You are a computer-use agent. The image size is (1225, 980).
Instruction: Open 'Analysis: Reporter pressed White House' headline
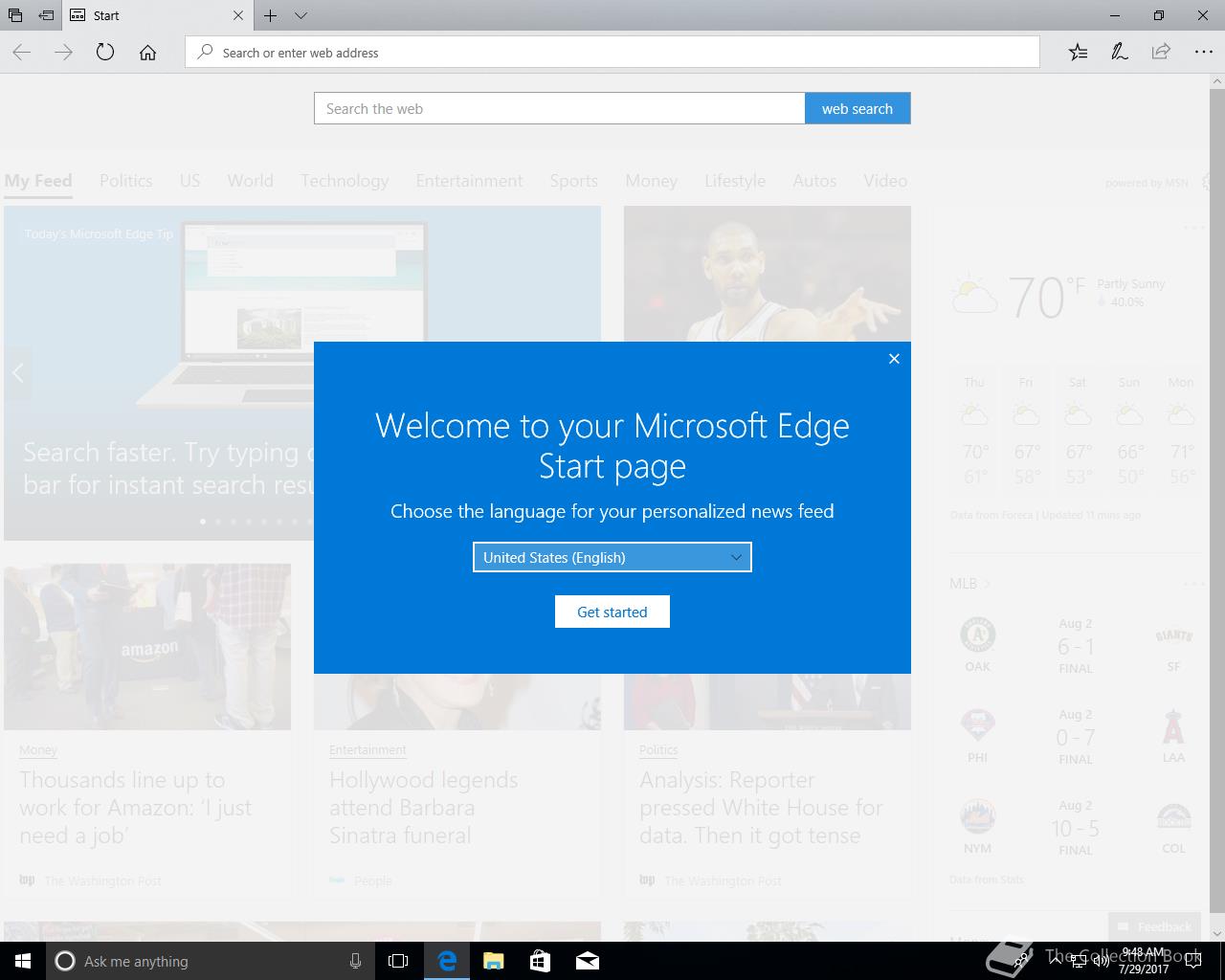pos(761,808)
